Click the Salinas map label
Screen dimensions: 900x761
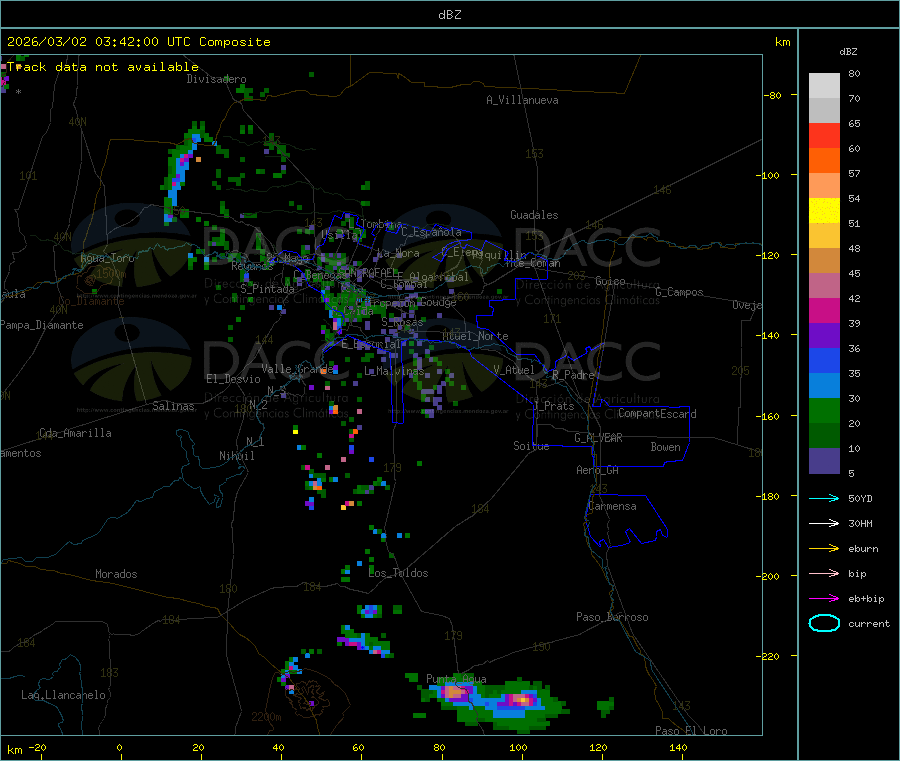click(173, 406)
